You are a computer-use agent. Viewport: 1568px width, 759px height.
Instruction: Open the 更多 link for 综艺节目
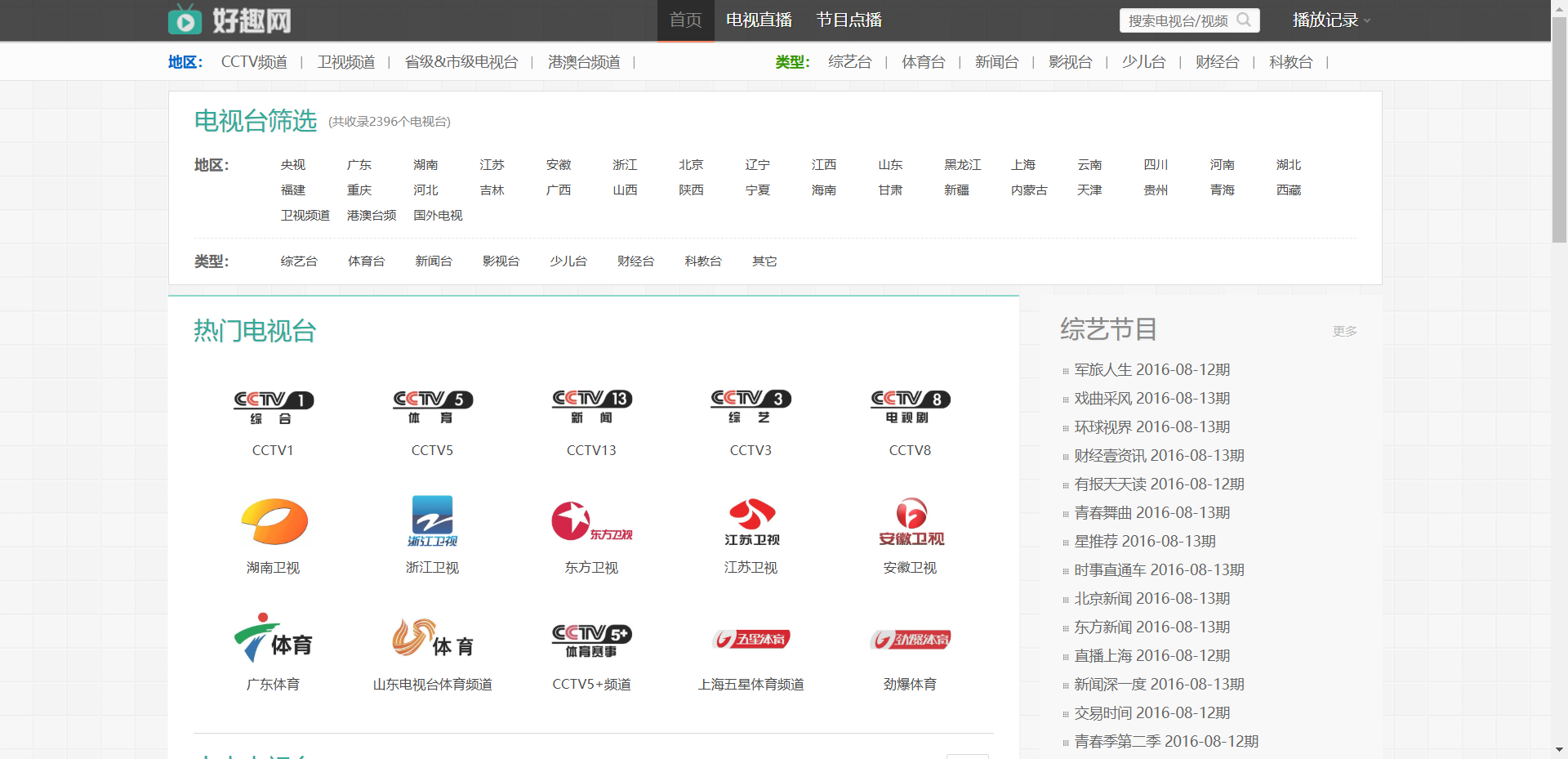(1343, 332)
